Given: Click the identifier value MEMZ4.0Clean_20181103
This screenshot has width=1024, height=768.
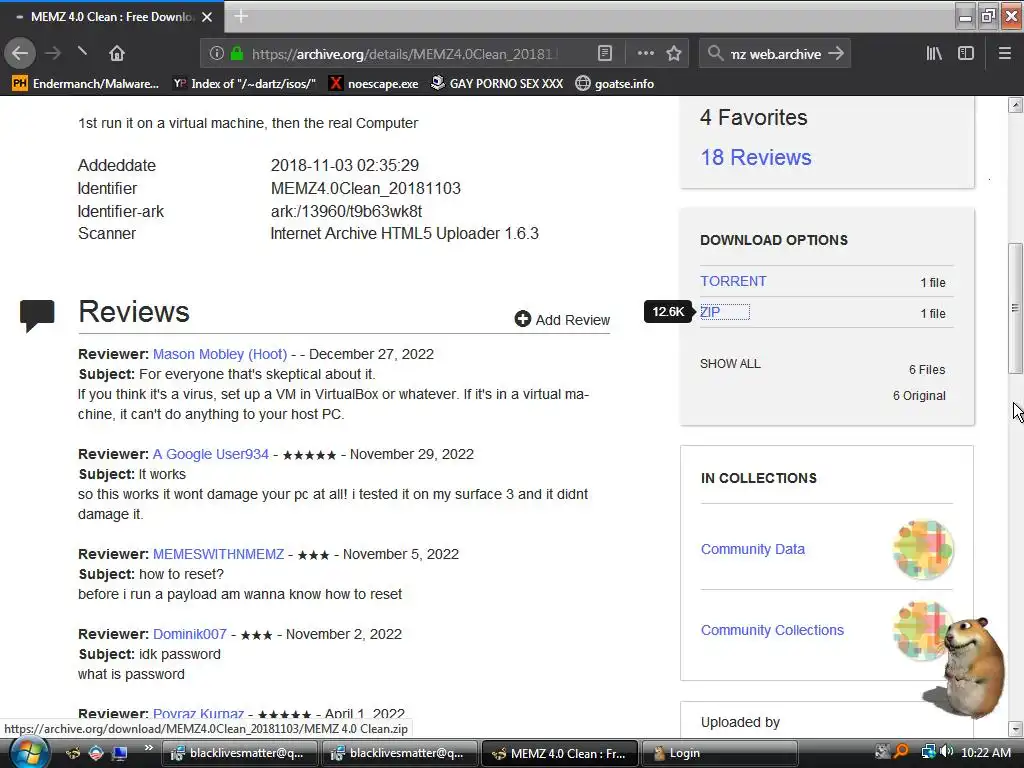Looking at the screenshot, I should pos(366,189).
